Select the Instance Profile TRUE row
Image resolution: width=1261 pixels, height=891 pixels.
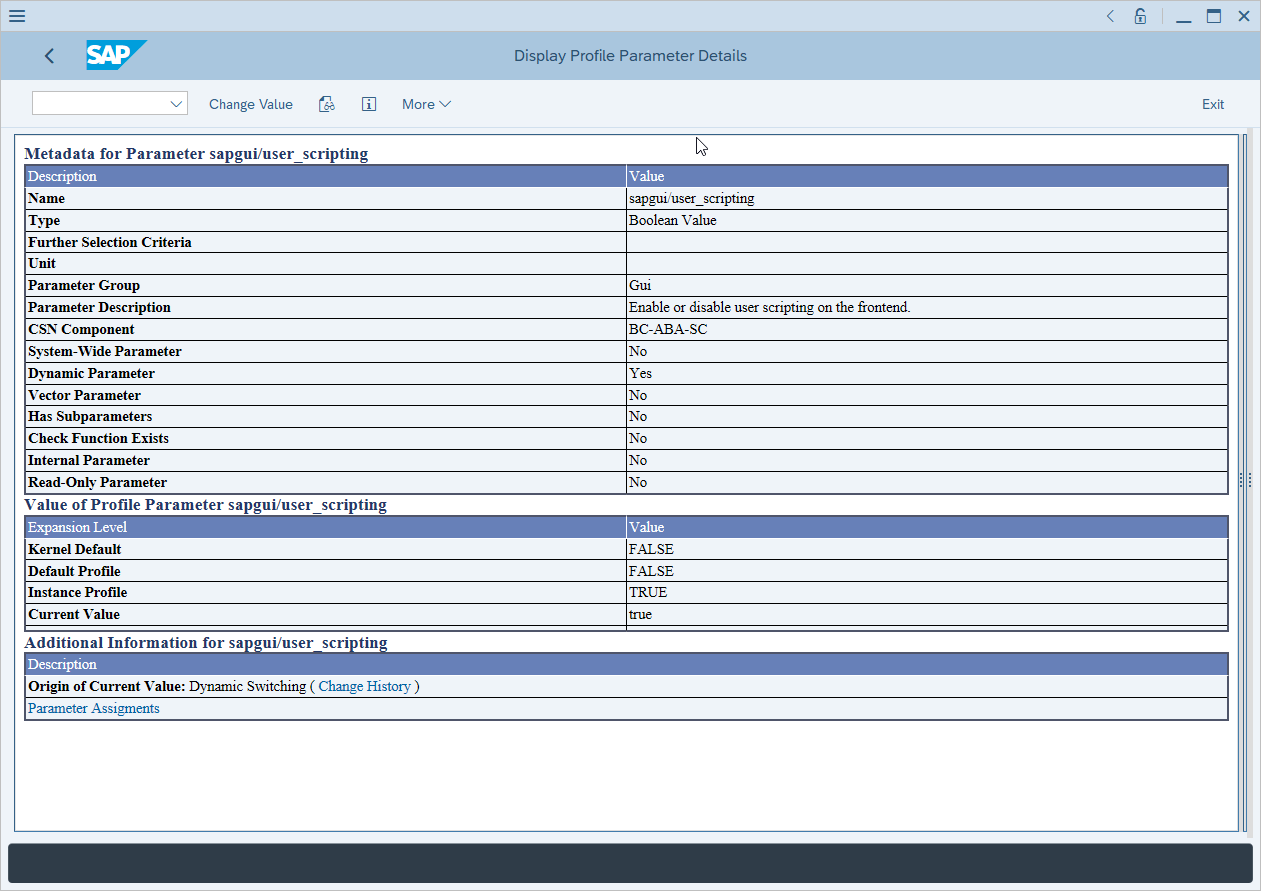(x=300, y=592)
